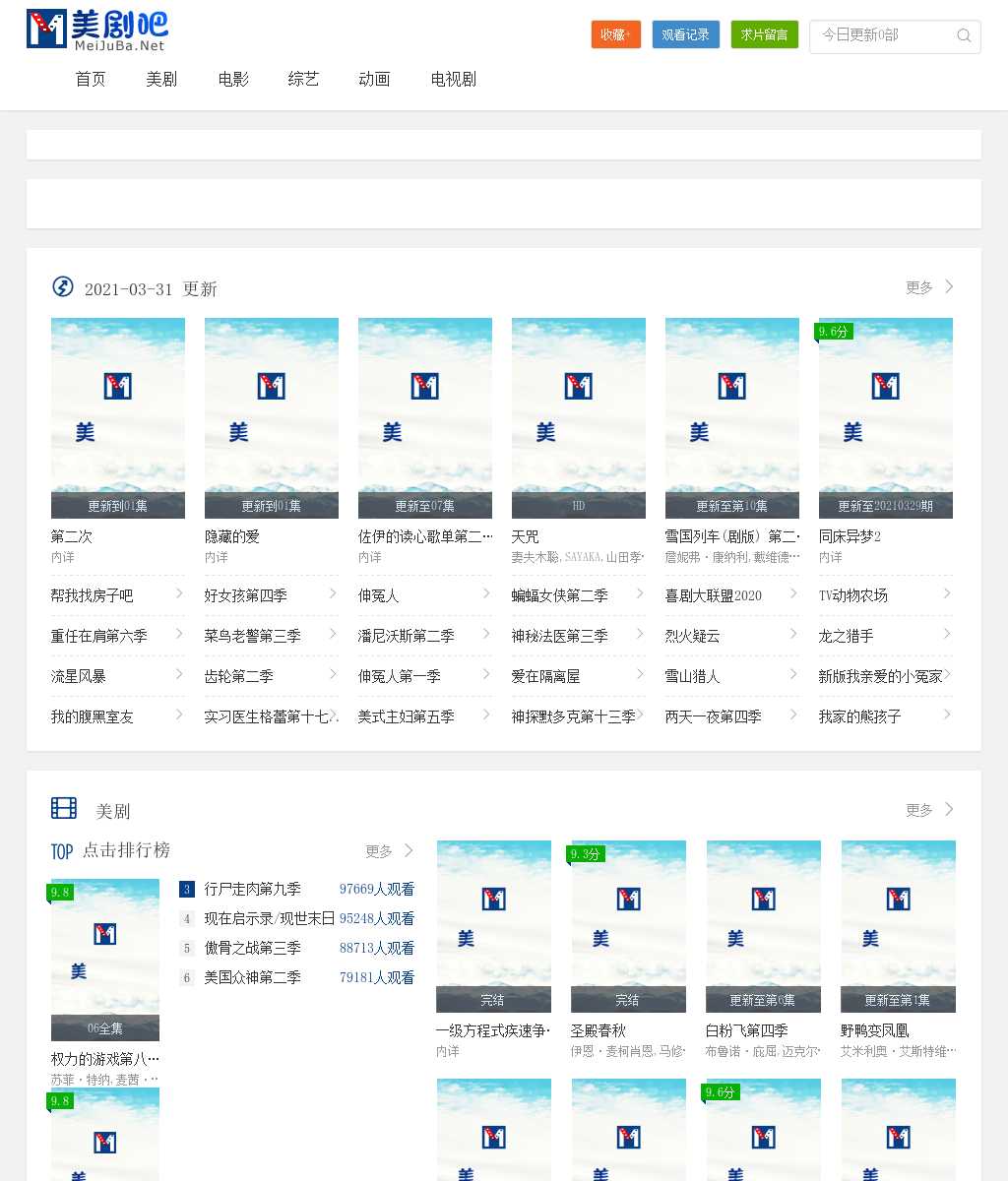Expand 更多 in the 美剧 section header
Screen dimensions: 1008x1181
tap(929, 810)
